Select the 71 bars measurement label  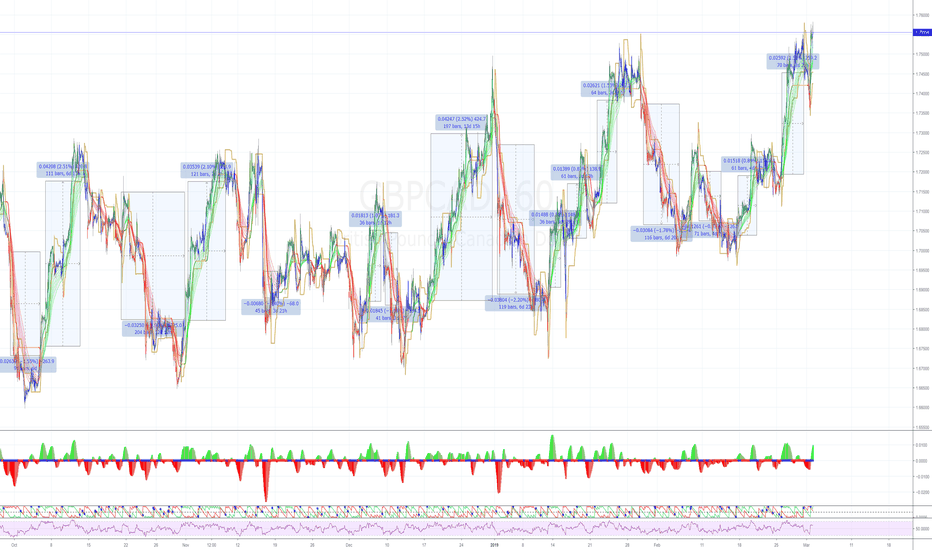710,230
